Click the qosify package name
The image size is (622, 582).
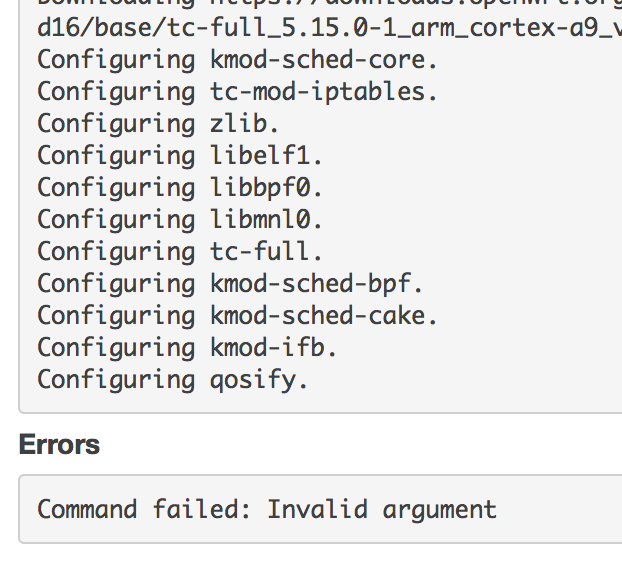click(259, 379)
